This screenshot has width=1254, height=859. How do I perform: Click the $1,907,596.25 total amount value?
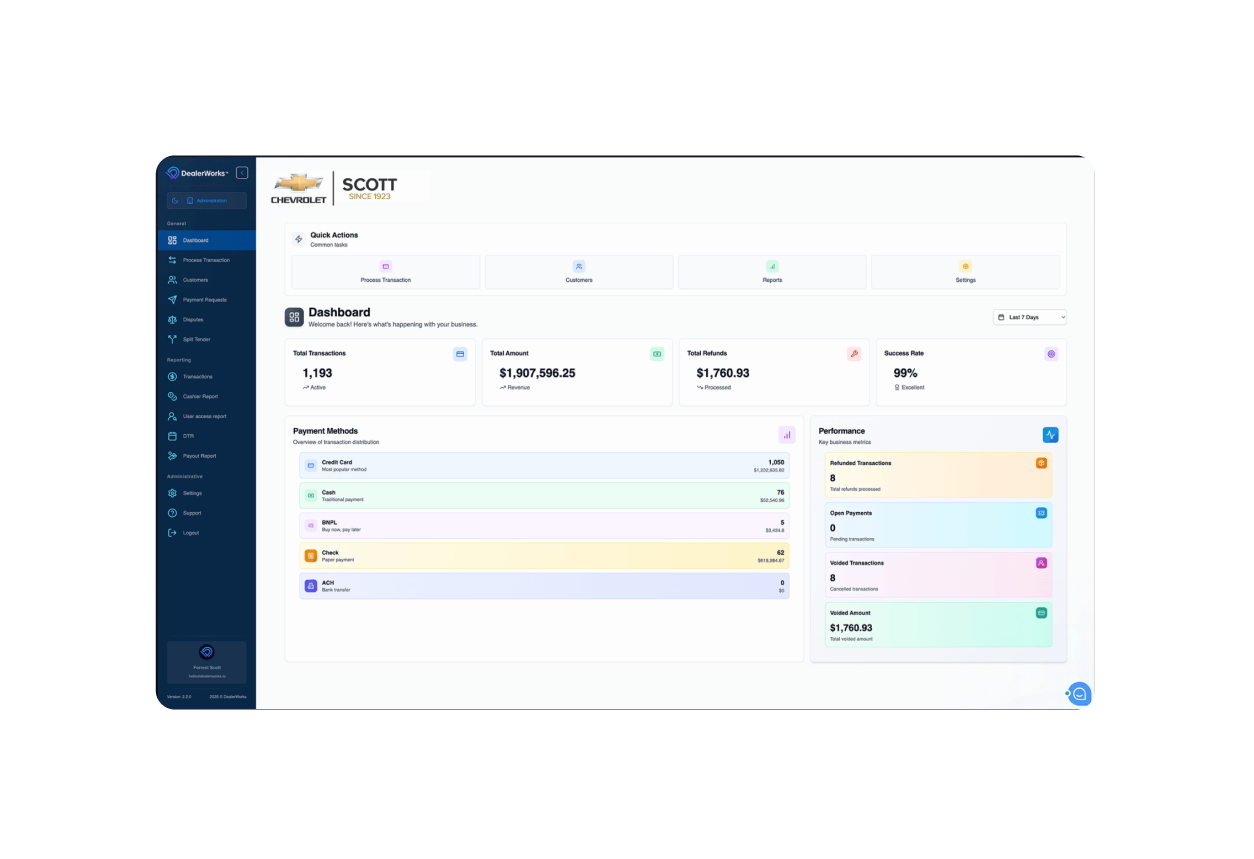[537, 373]
